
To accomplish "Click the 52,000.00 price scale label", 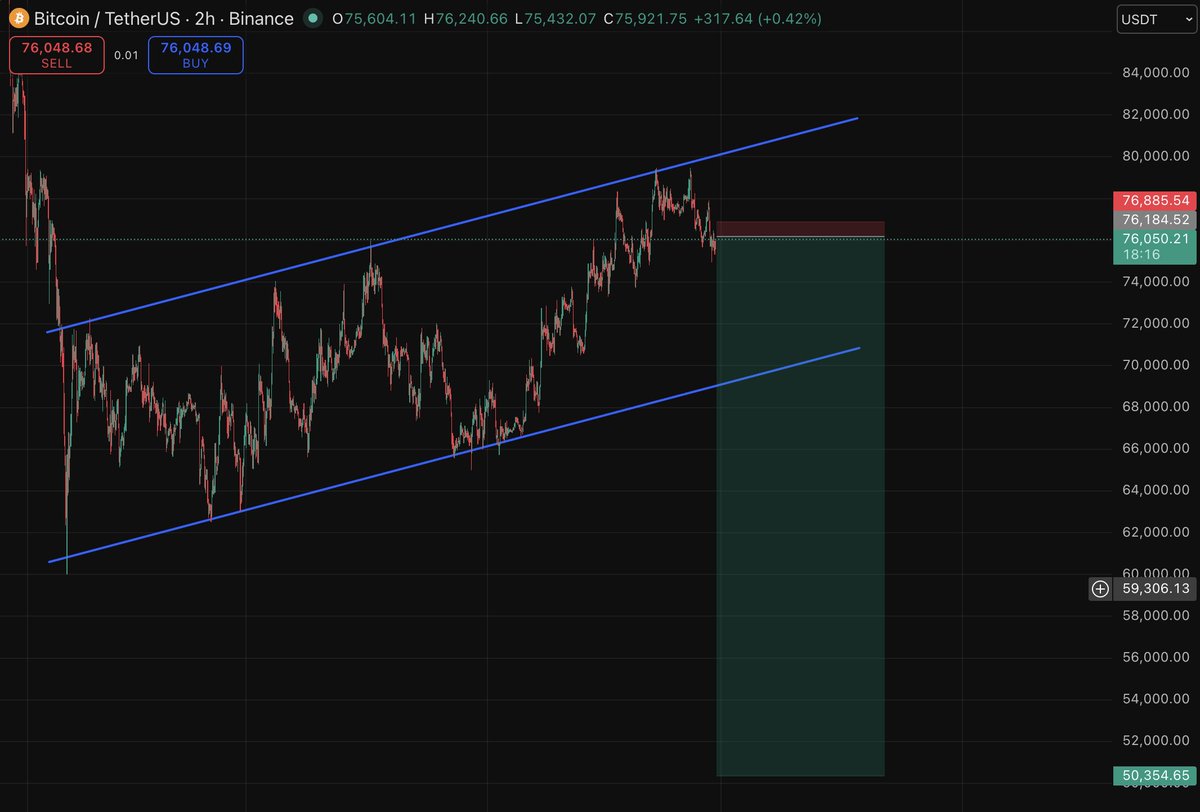I will tap(1154, 741).
